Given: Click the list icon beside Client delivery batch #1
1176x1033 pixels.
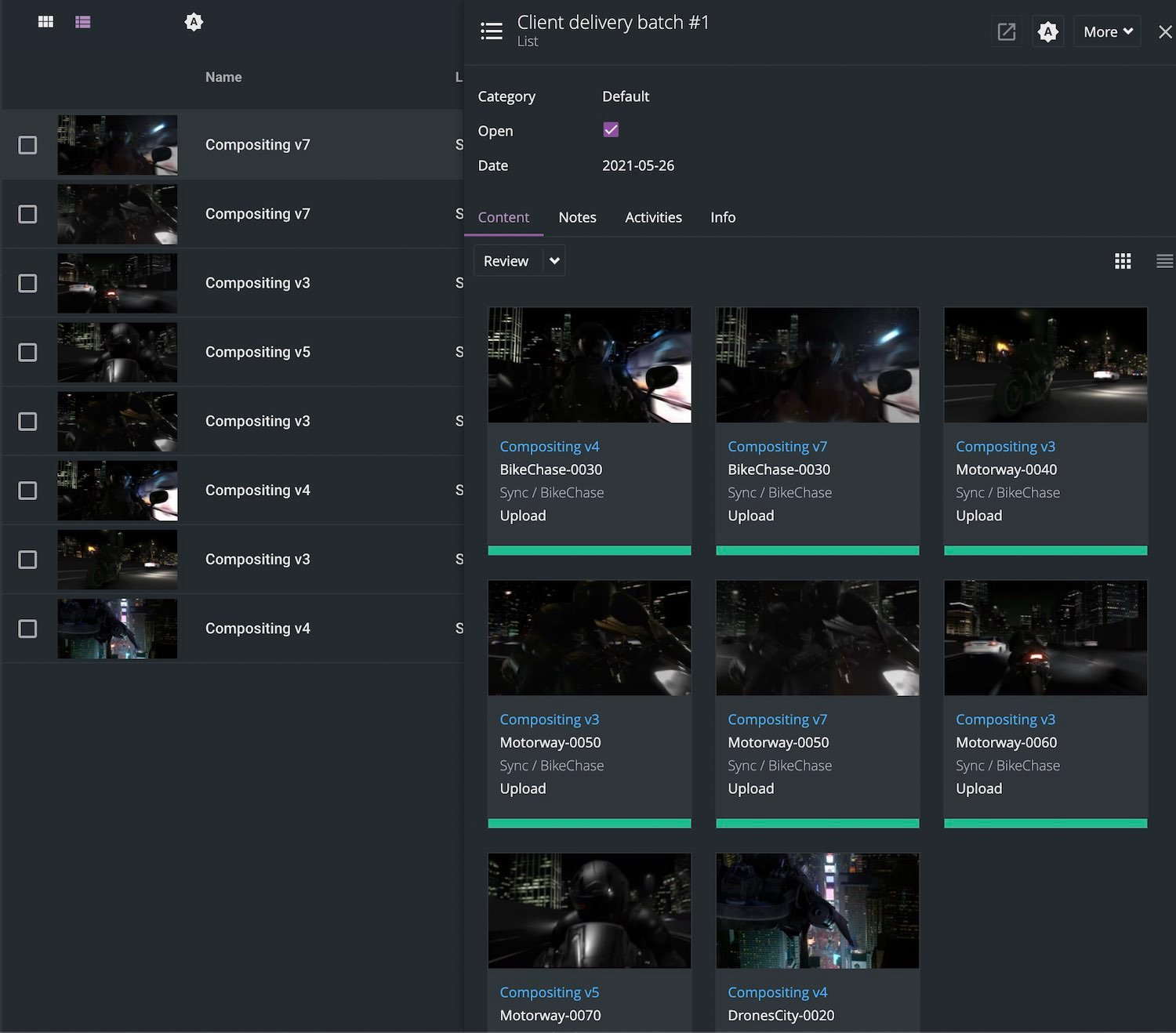Looking at the screenshot, I should 492,31.
